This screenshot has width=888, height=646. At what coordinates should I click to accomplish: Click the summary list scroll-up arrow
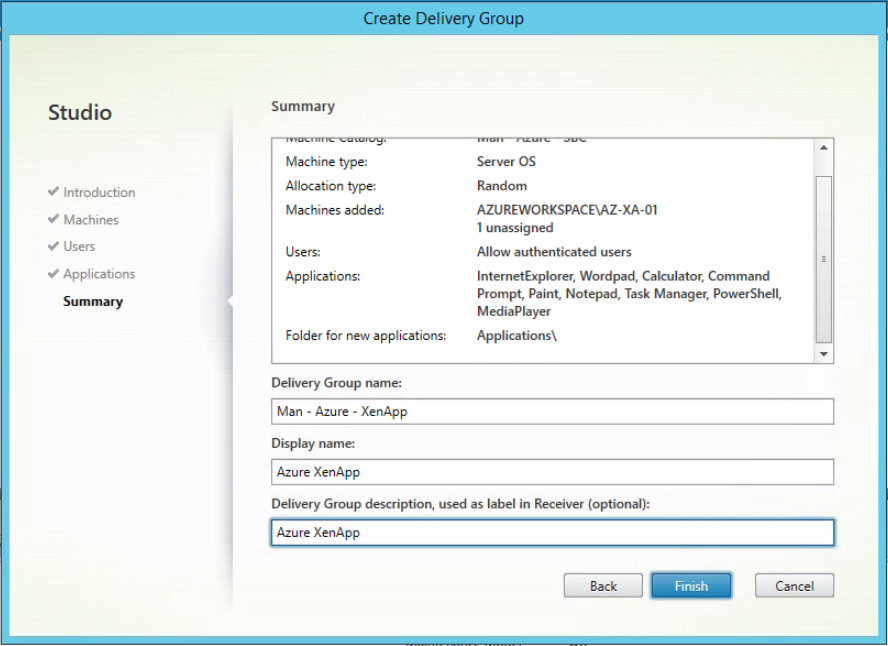(x=823, y=147)
